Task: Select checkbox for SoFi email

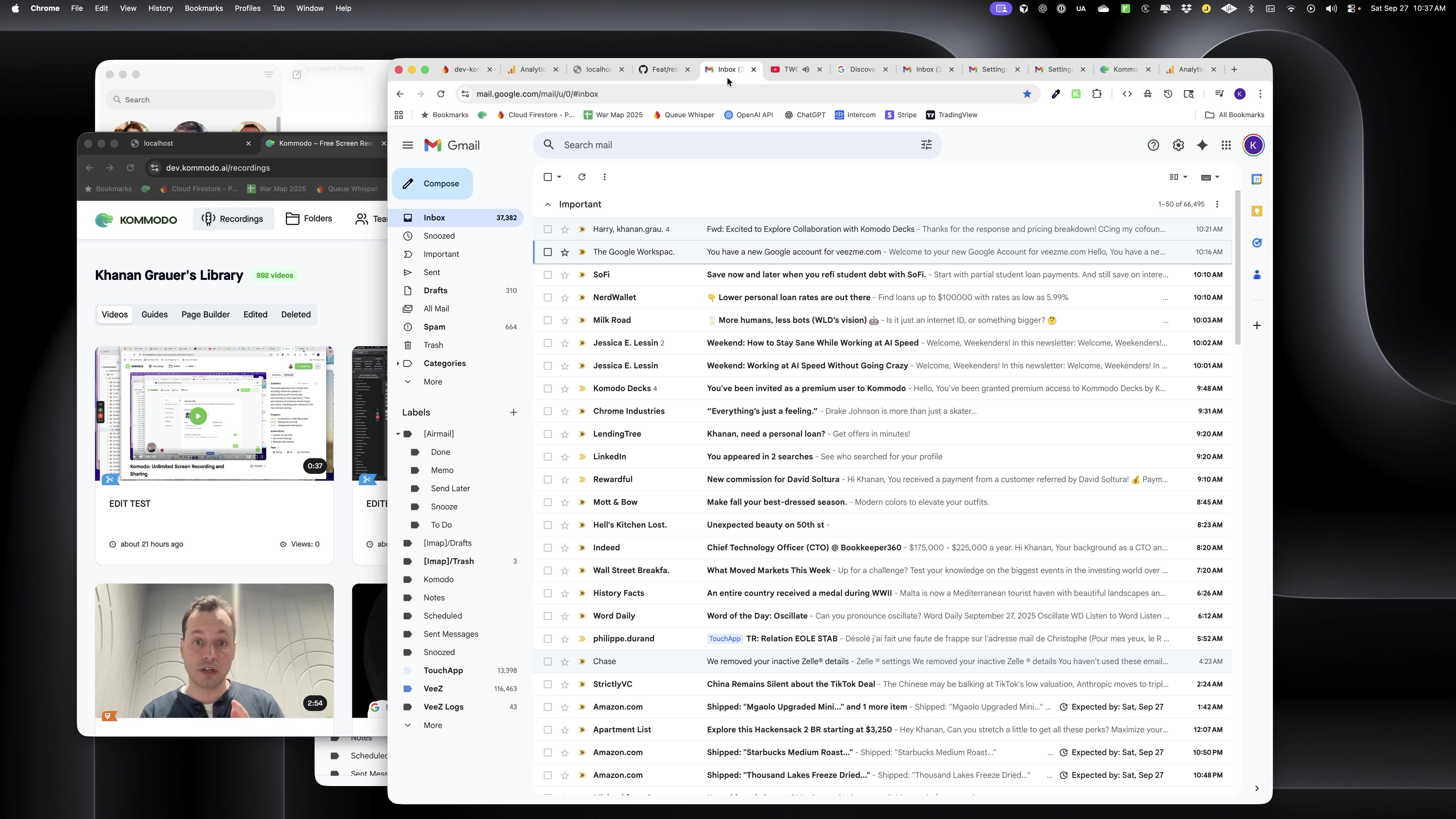Action: coord(547,275)
